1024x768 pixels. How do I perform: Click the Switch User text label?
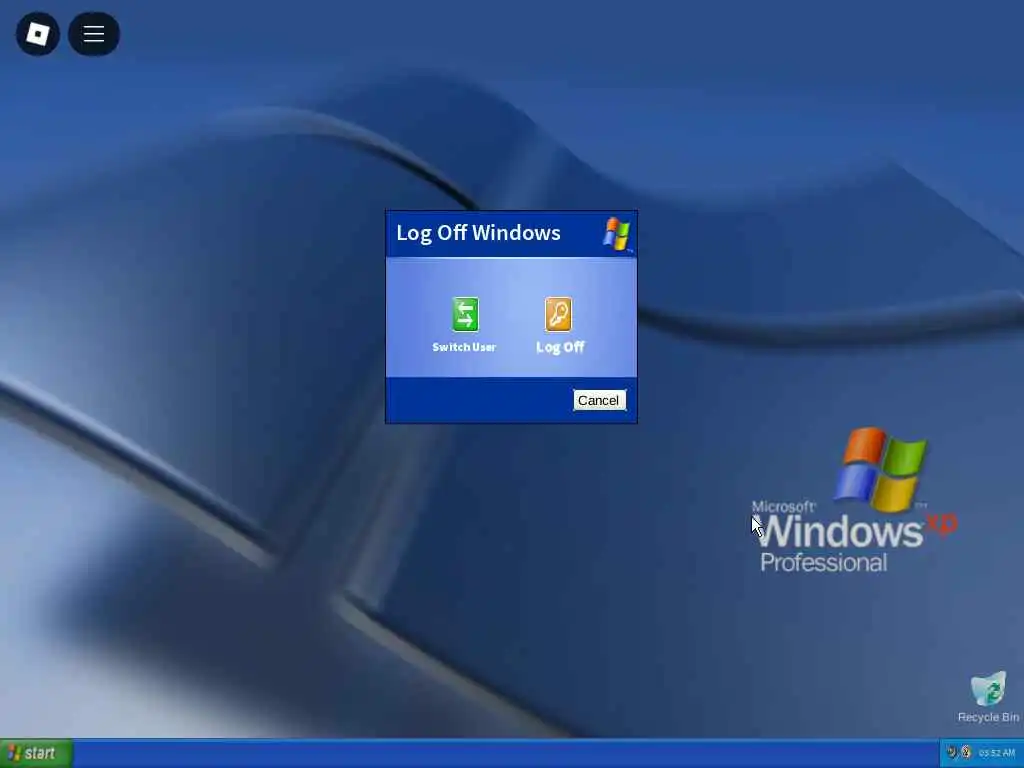click(464, 347)
